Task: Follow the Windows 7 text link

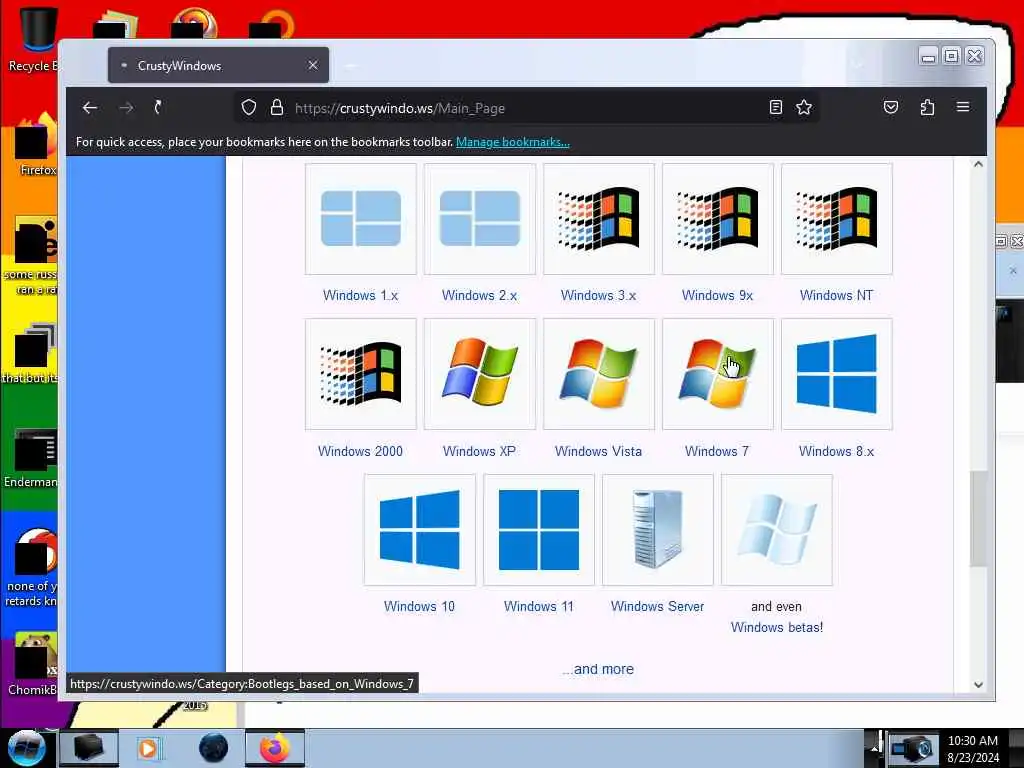Action: 717,451
